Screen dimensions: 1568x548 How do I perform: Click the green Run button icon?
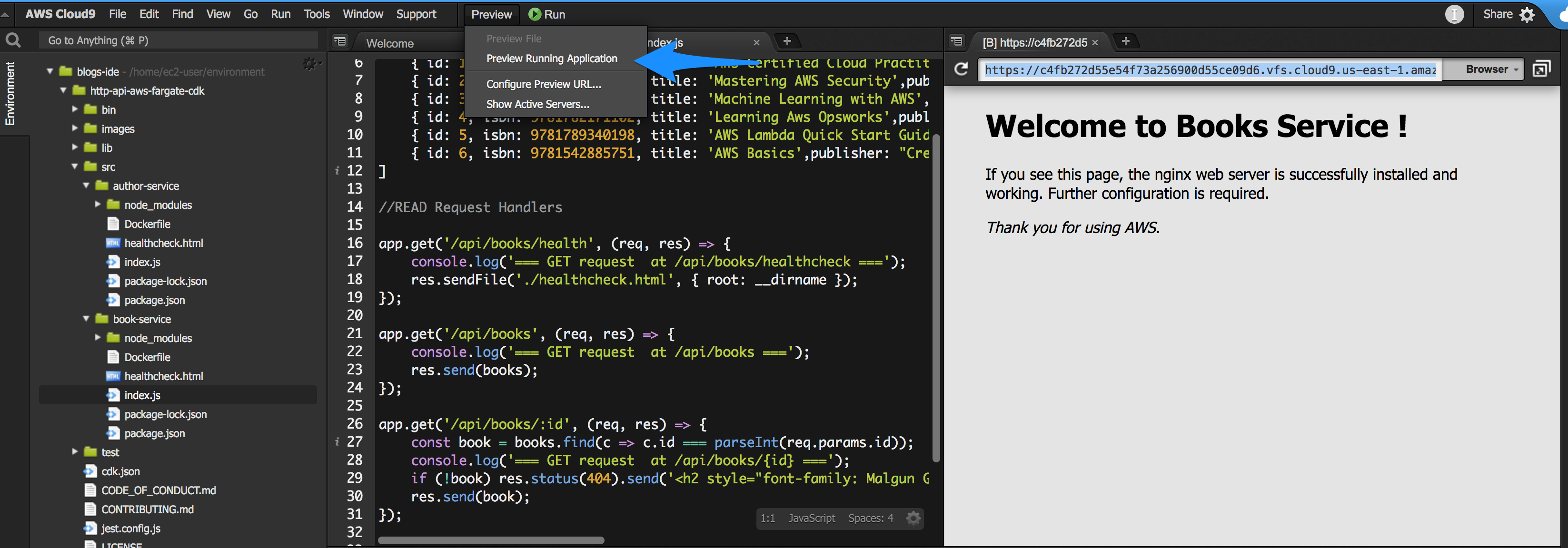[x=535, y=14]
